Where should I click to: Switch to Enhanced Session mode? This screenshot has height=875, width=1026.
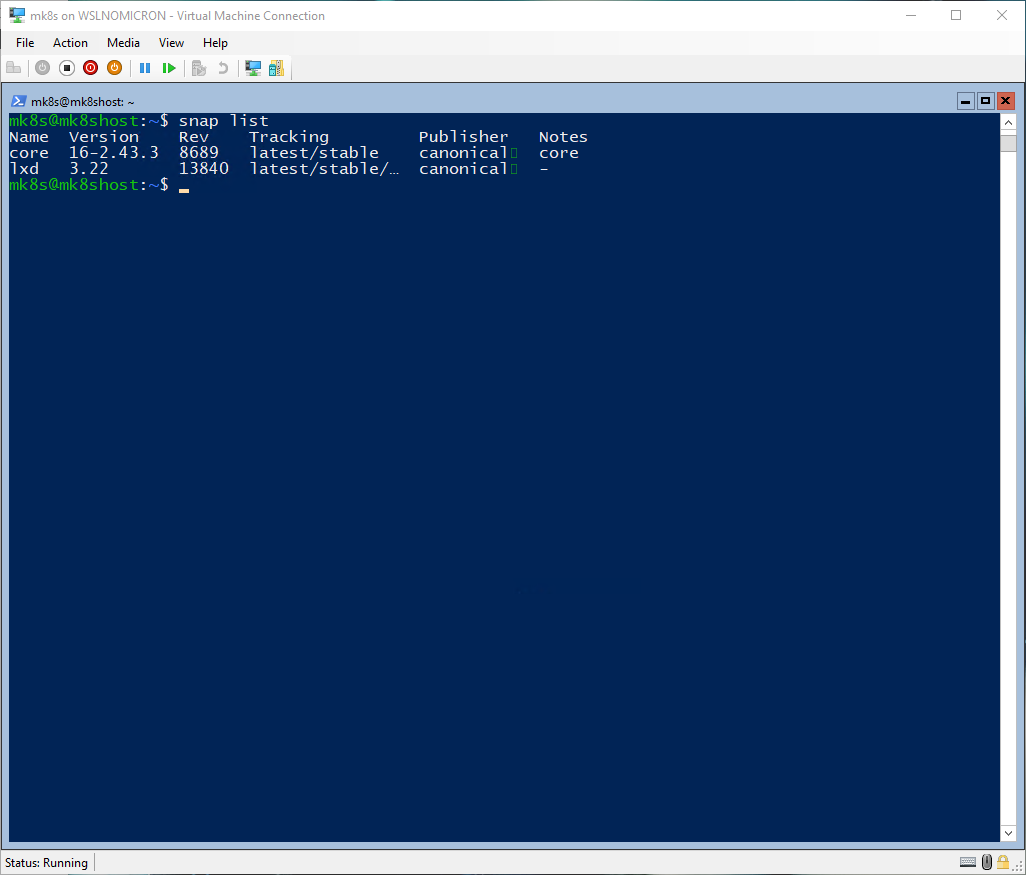click(253, 67)
